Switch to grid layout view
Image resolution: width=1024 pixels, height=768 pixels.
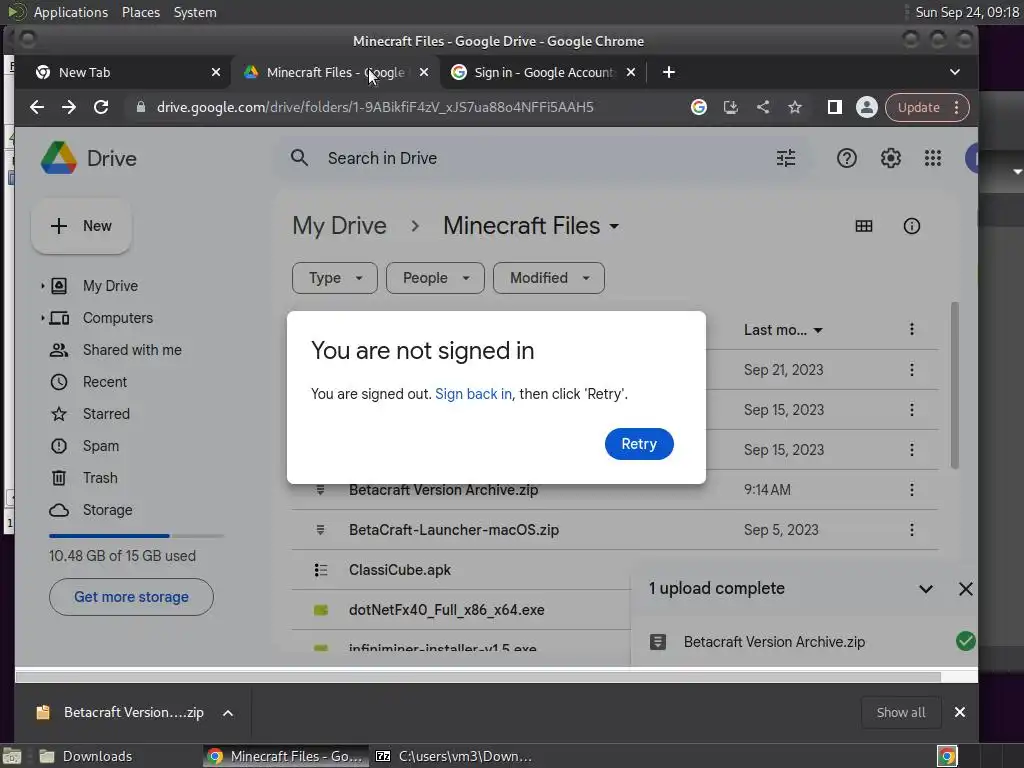(x=864, y=226)
